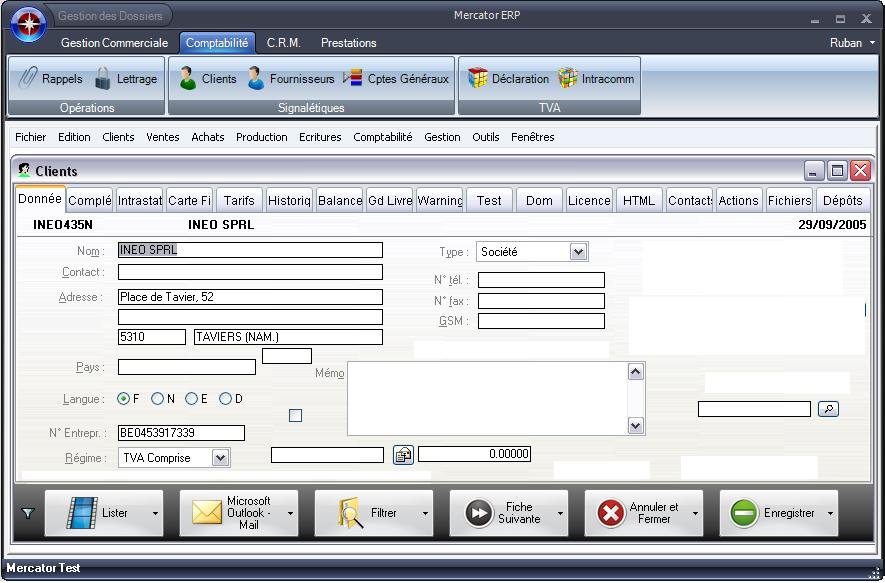Viewport: 885px width, 583px height.
Task: Open Fournisseurs in the ribbon
Action: point(256,79)
